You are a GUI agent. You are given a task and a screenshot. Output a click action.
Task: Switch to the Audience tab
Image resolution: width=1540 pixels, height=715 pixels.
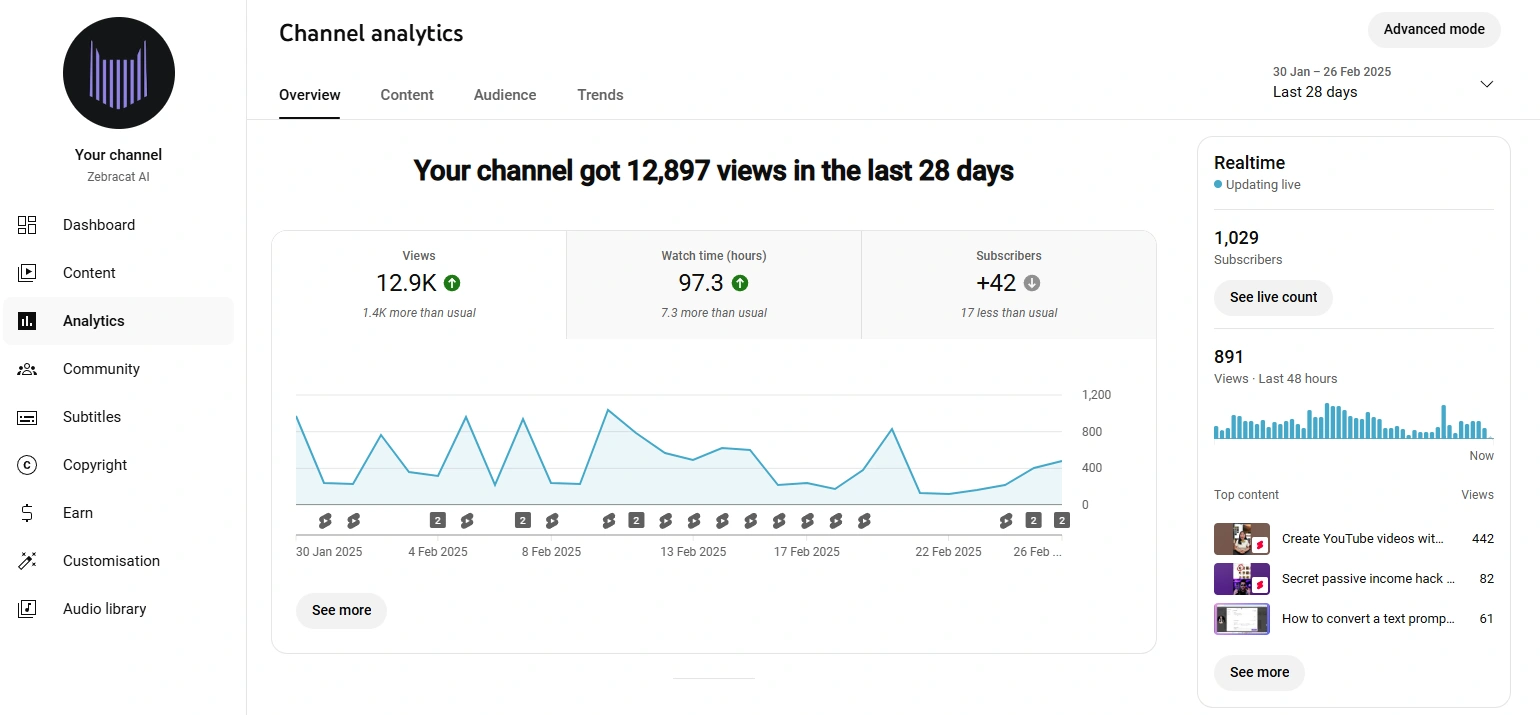505,95
